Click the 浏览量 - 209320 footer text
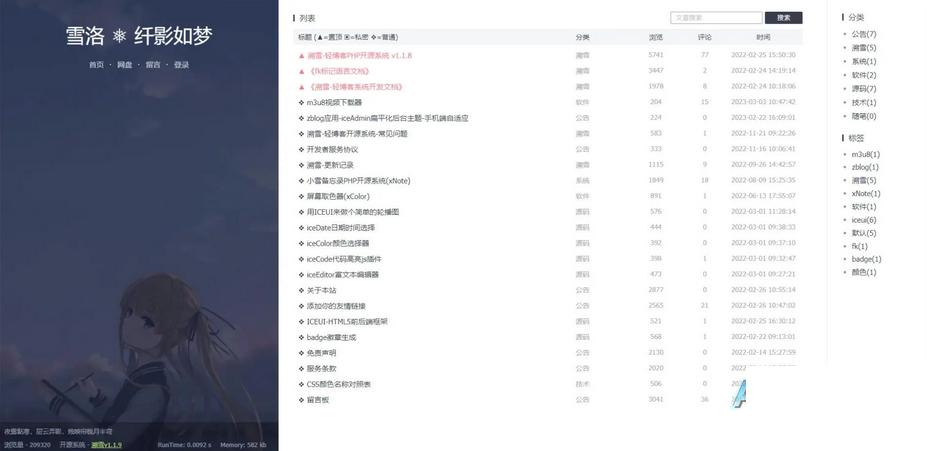Image resolution: width=927 pixels, height=451 pixels. [27, 444]
